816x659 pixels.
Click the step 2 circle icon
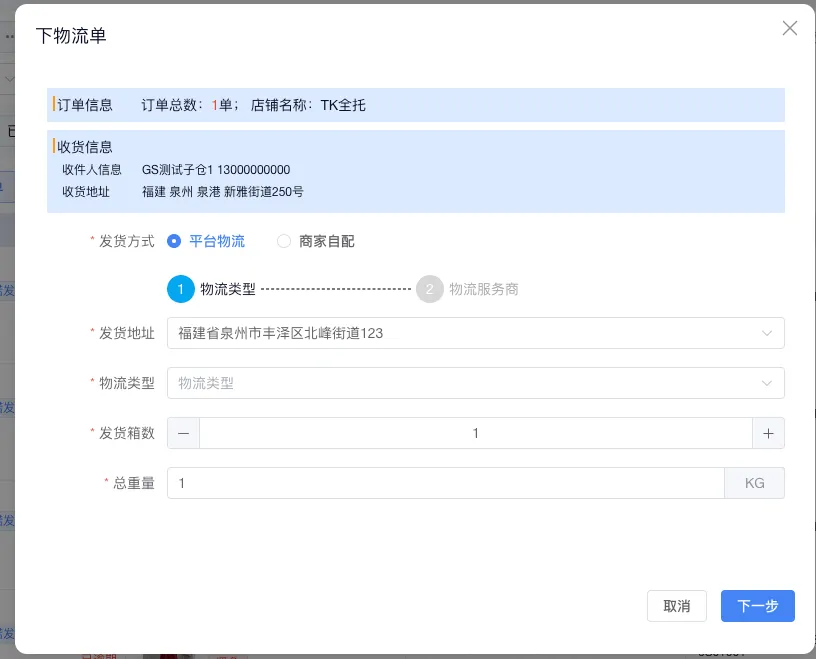(430, 289)
